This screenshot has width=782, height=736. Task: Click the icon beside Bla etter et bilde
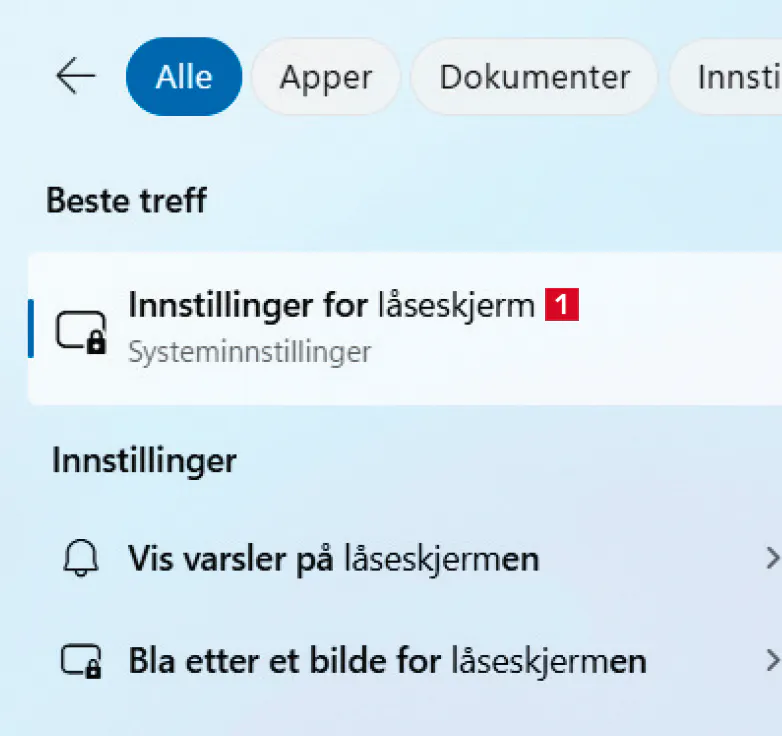point(81,661)
